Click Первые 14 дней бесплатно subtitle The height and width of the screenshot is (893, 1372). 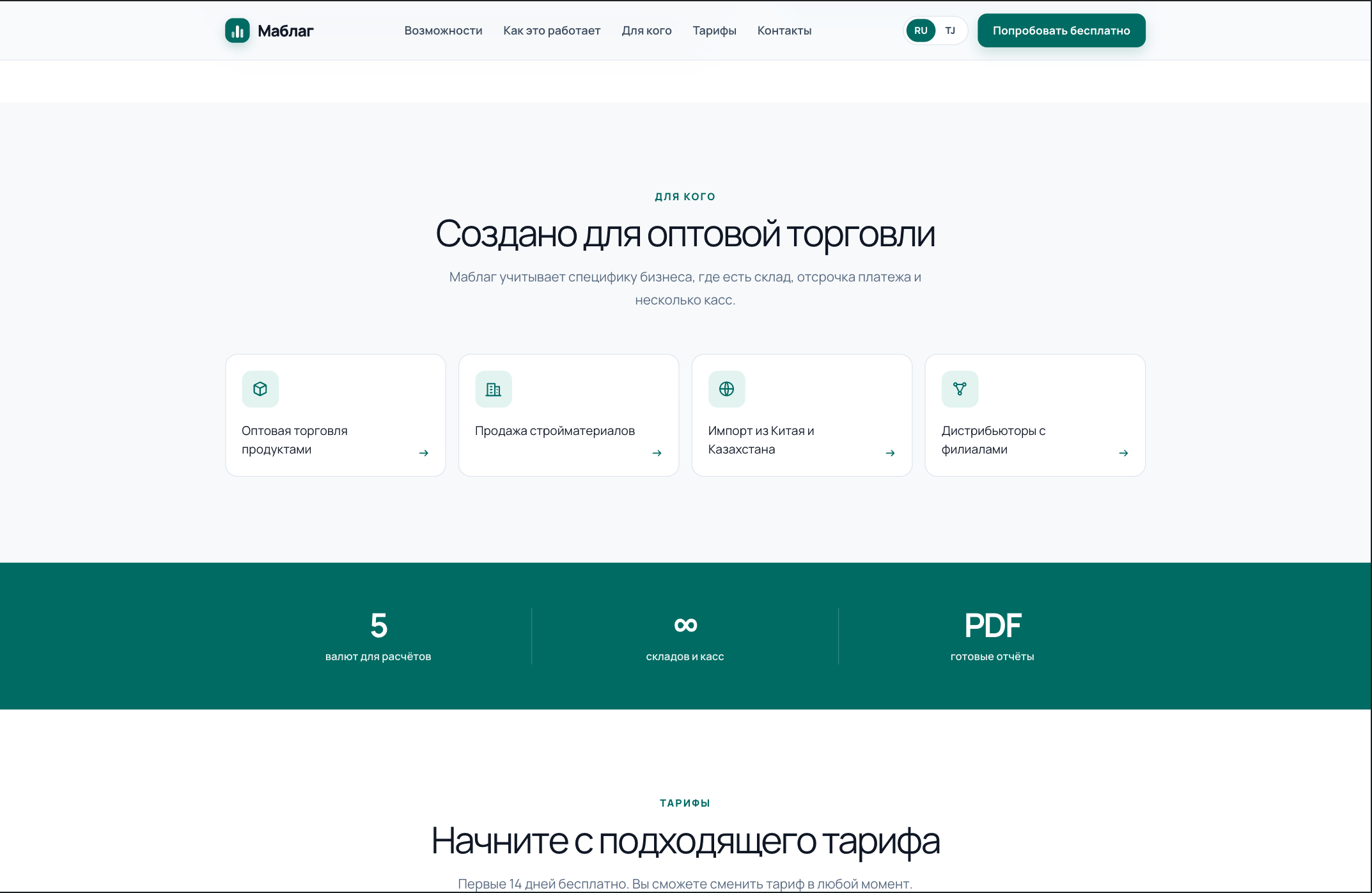tap(685, 884)
